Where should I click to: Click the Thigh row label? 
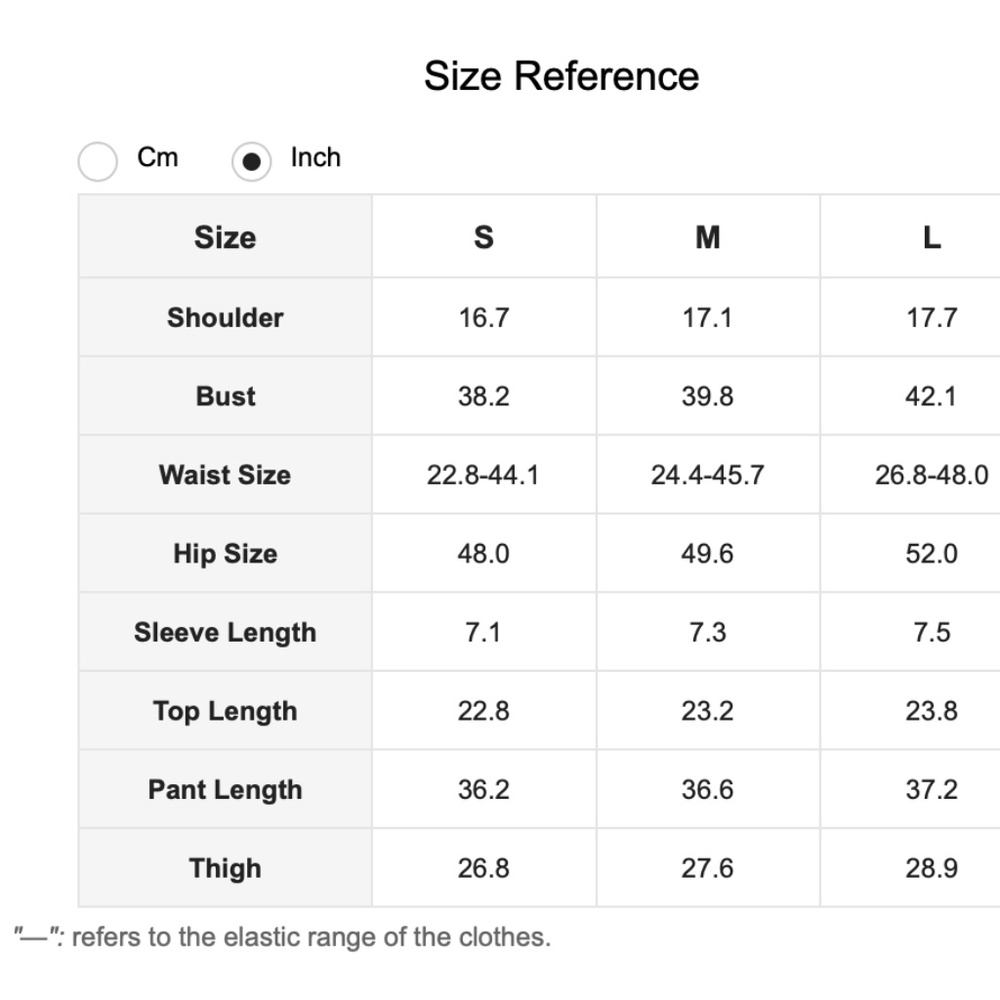click(x=225, y=869)
